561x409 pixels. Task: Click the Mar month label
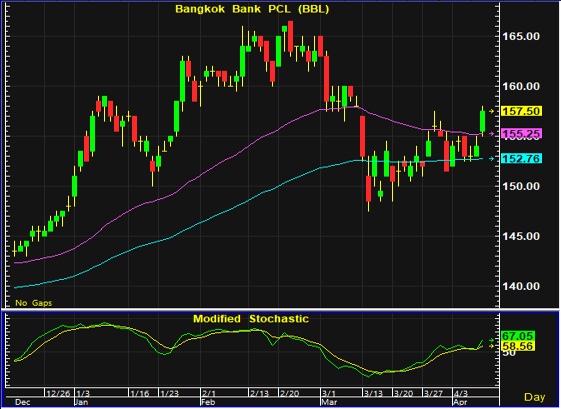(329, 402)
